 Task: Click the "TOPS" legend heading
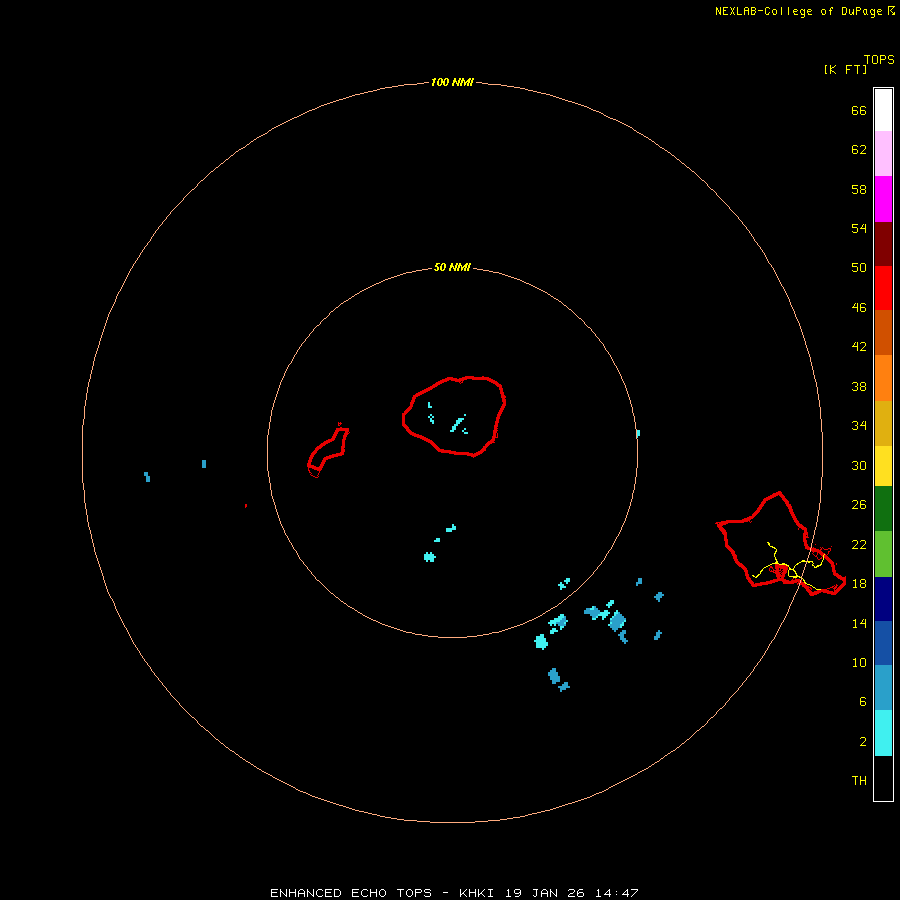879,59
